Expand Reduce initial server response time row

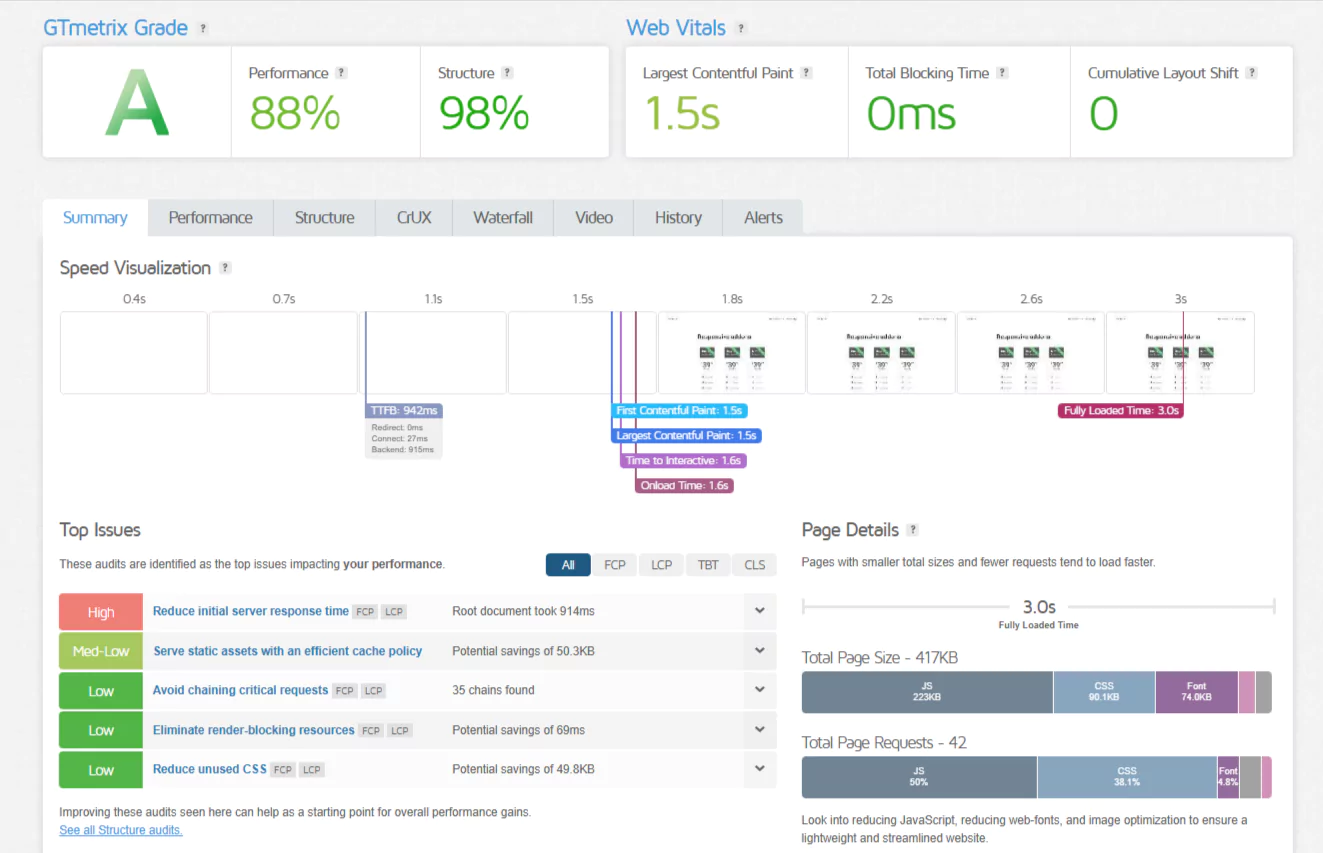pyautogui.click(x=760, y=611)
